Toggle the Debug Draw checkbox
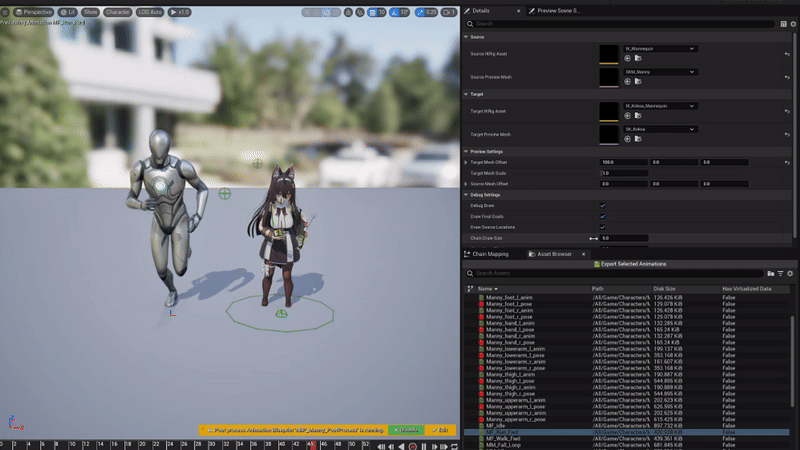The width and height of the screenshot is (800, 450). 603,206
